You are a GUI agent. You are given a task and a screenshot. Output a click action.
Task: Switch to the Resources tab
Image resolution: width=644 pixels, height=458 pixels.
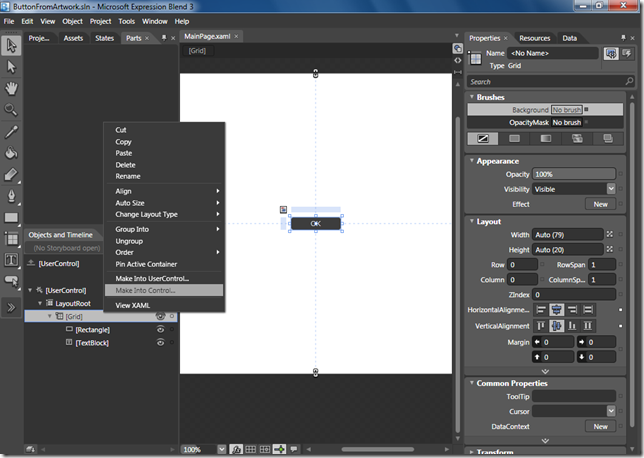click(x=534, y=38)
